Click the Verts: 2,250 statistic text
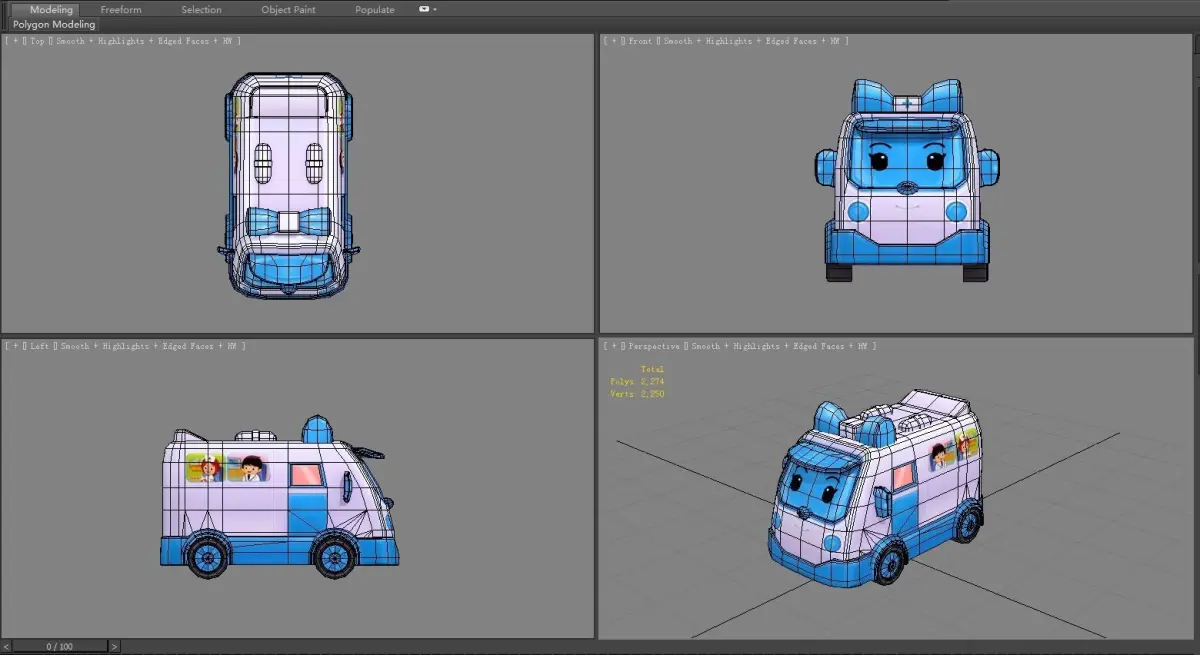Screen dimensions: 1200x655 point(637,394)
